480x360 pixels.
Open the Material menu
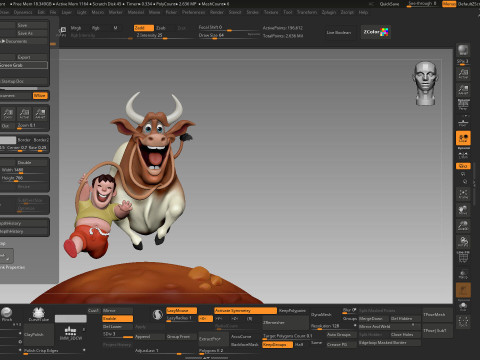point(135,12)
